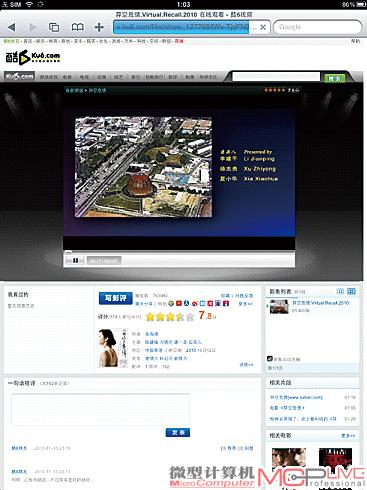Expand more share options (更多>>)
367x490 pixels.
[x=245, y=304]
